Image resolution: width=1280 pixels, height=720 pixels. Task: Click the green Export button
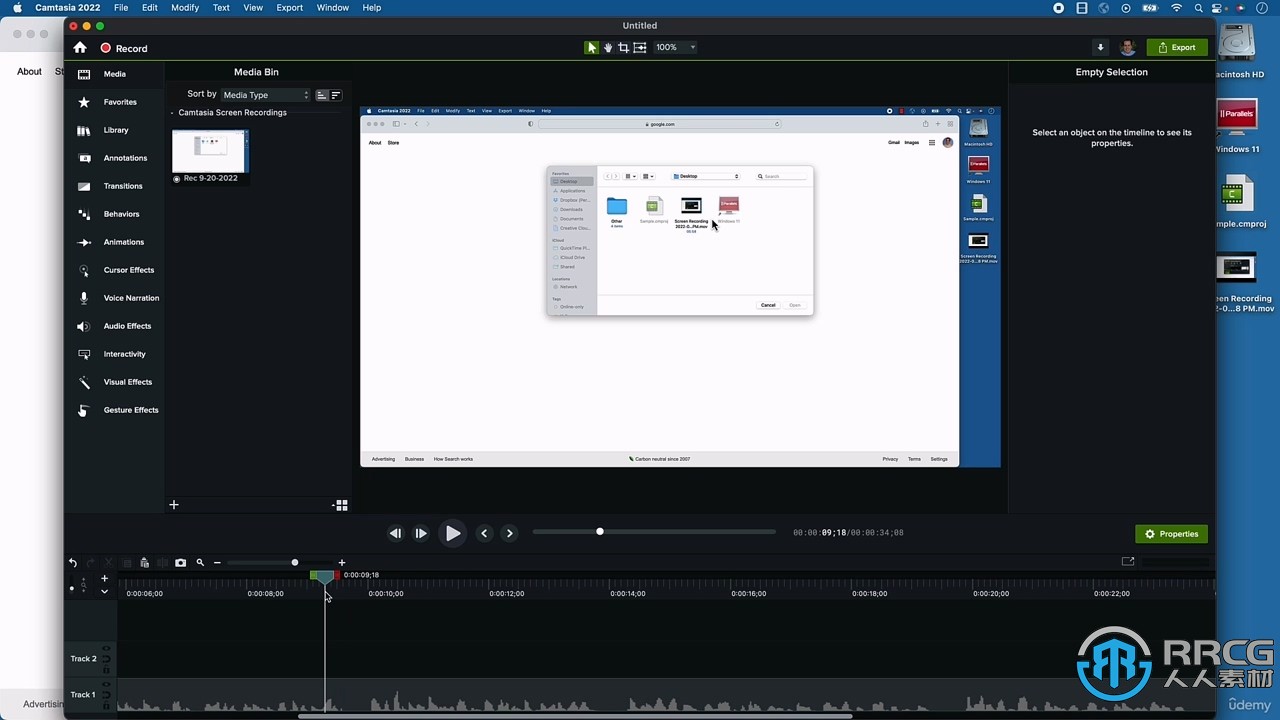1177,47
